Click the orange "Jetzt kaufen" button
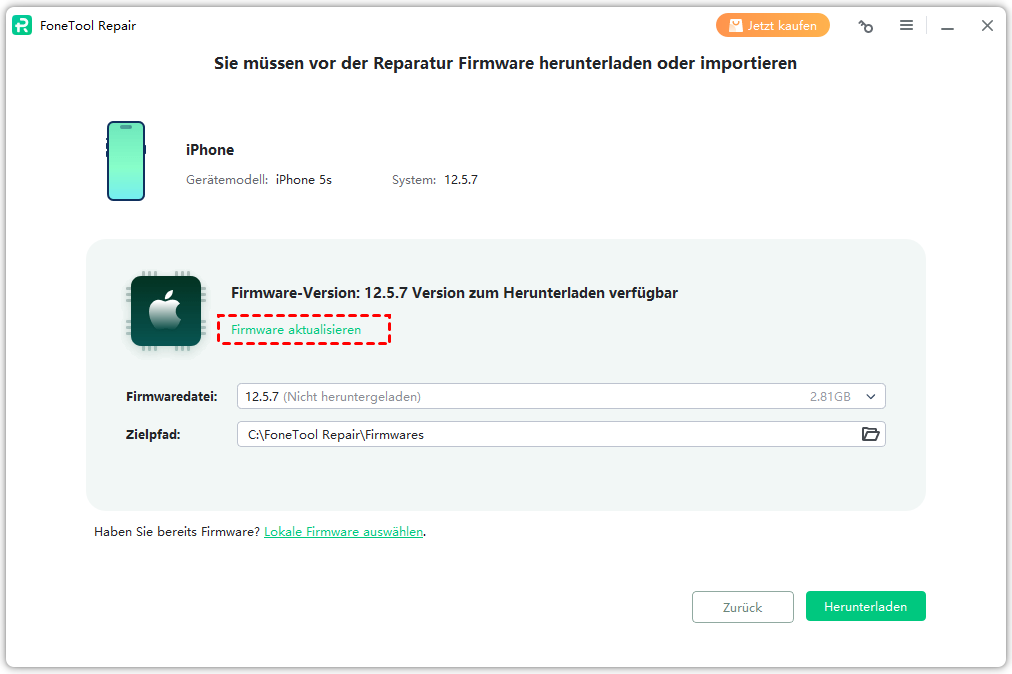The width and height of the screenshot is (1012, 674). tap(772, 25)
